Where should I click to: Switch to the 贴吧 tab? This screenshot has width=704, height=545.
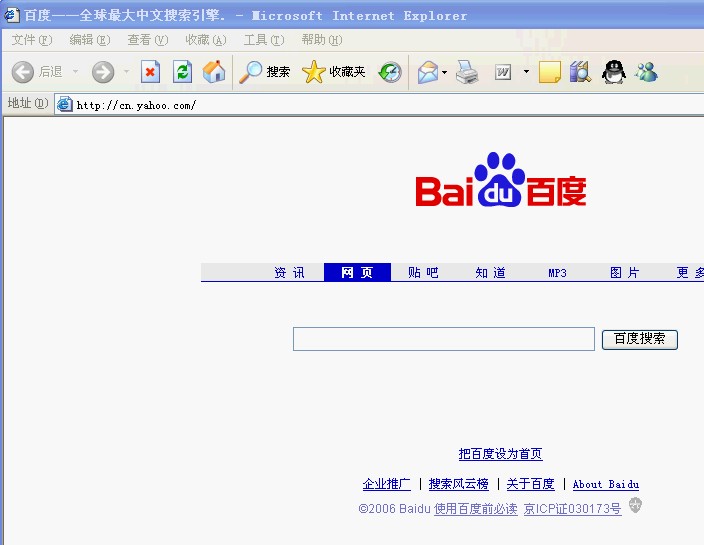pos(423,272)
